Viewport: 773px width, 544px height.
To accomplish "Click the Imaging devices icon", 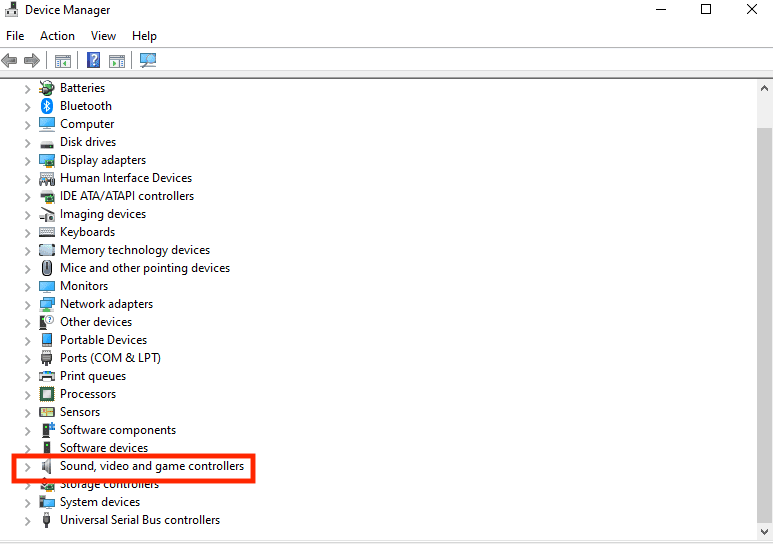I will (x=47, y=215).
